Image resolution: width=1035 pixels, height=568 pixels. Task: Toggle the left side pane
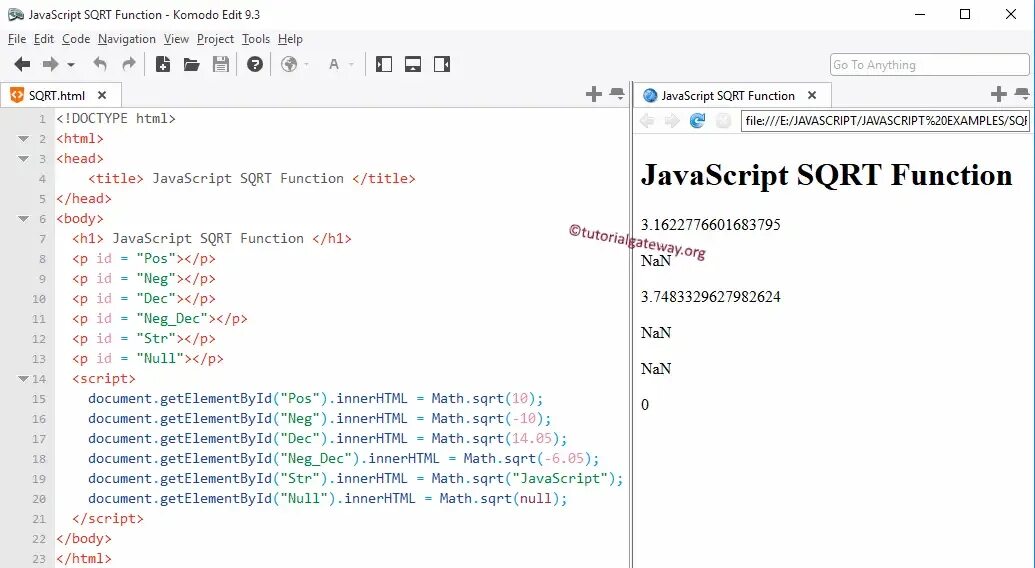click(x=384, y=65)
